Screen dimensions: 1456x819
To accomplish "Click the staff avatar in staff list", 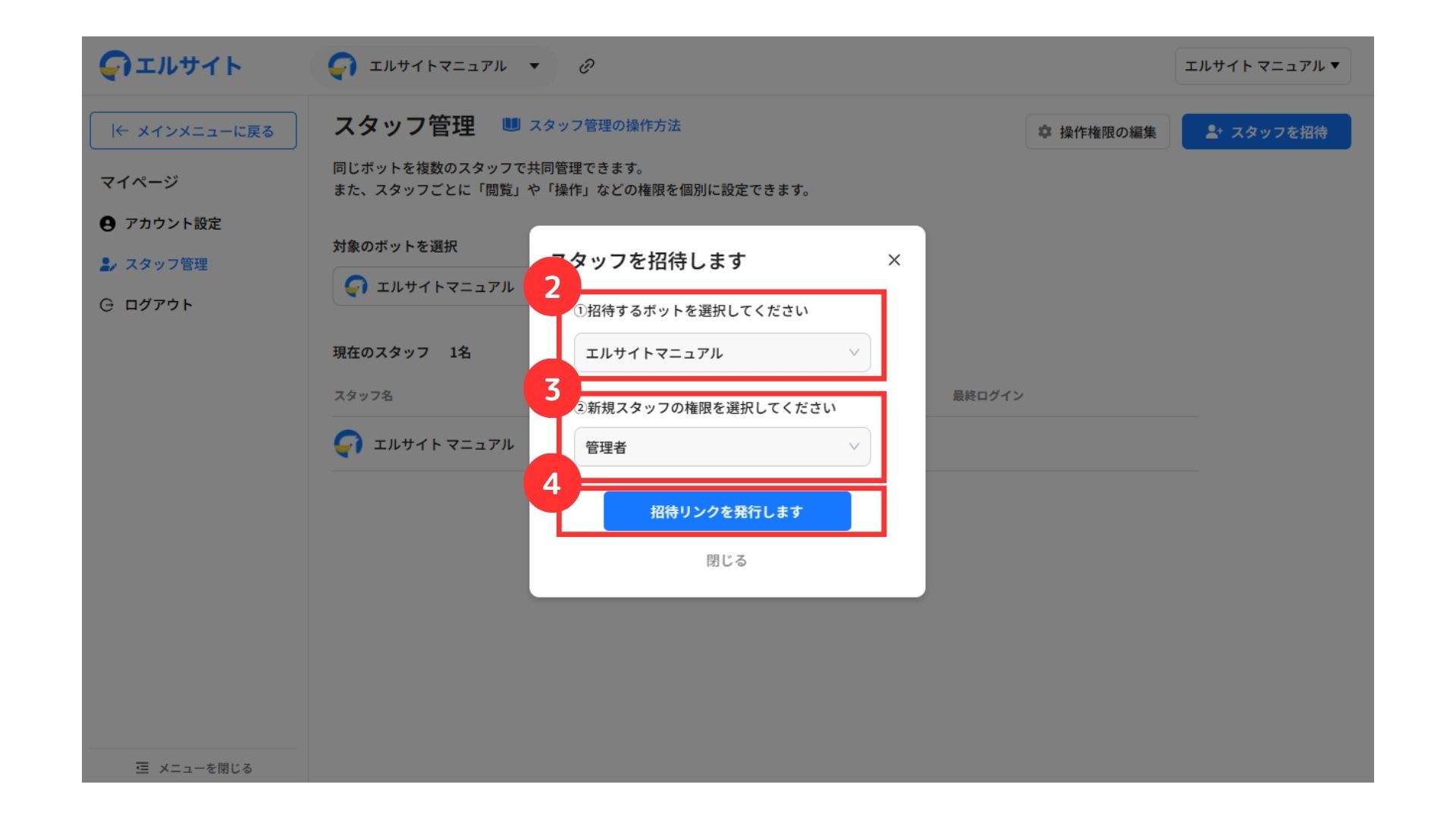I will (x=348, y=444).
